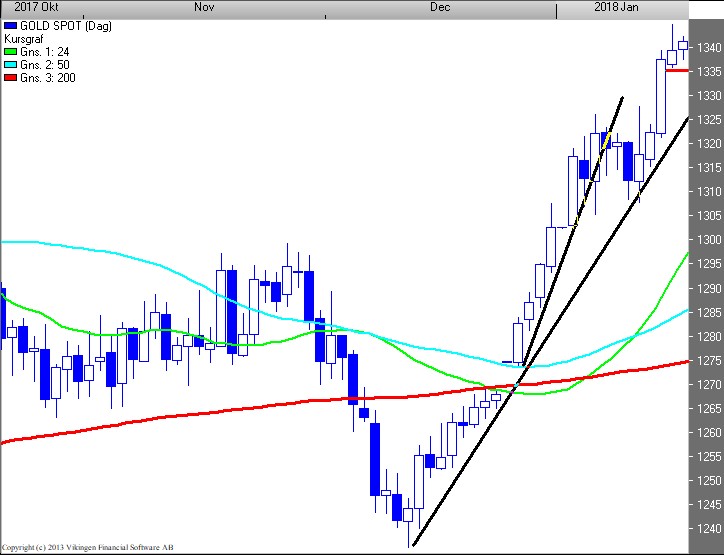
Task: Click the 1330 price axis value
Action: click(x=709, y=96)
